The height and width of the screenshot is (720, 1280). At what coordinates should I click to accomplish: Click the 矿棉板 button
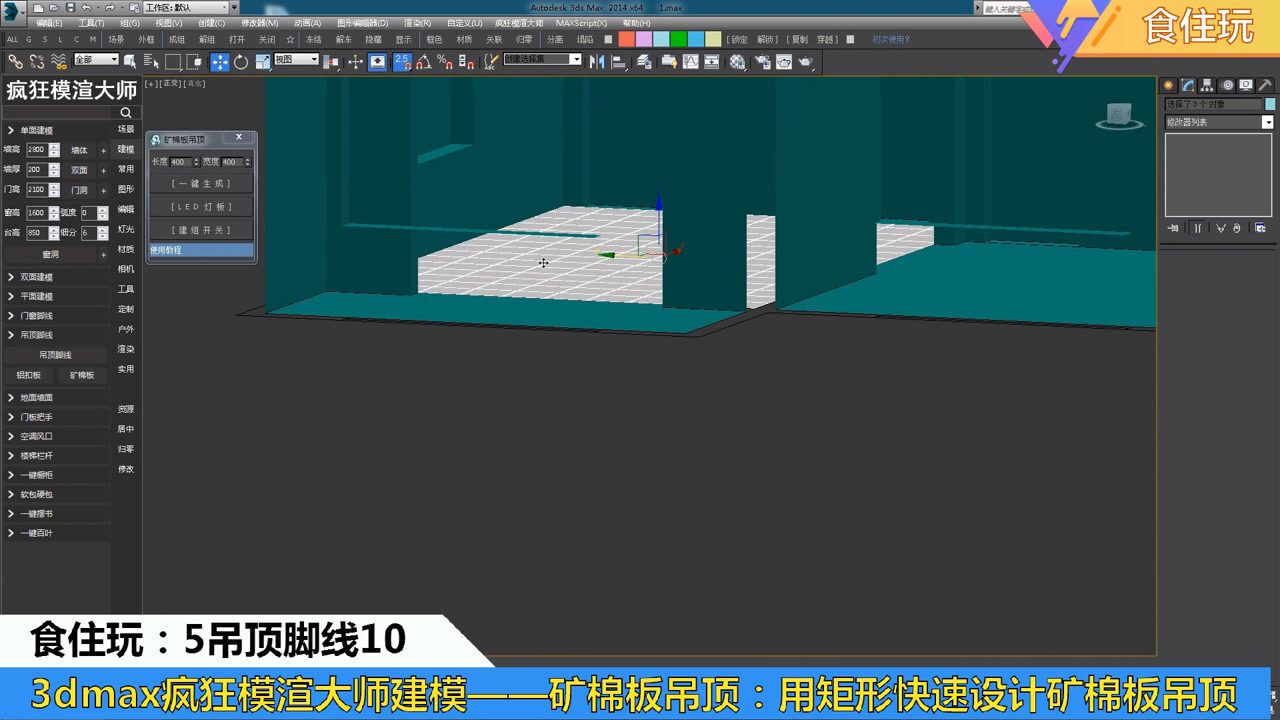tap(82, 376)
